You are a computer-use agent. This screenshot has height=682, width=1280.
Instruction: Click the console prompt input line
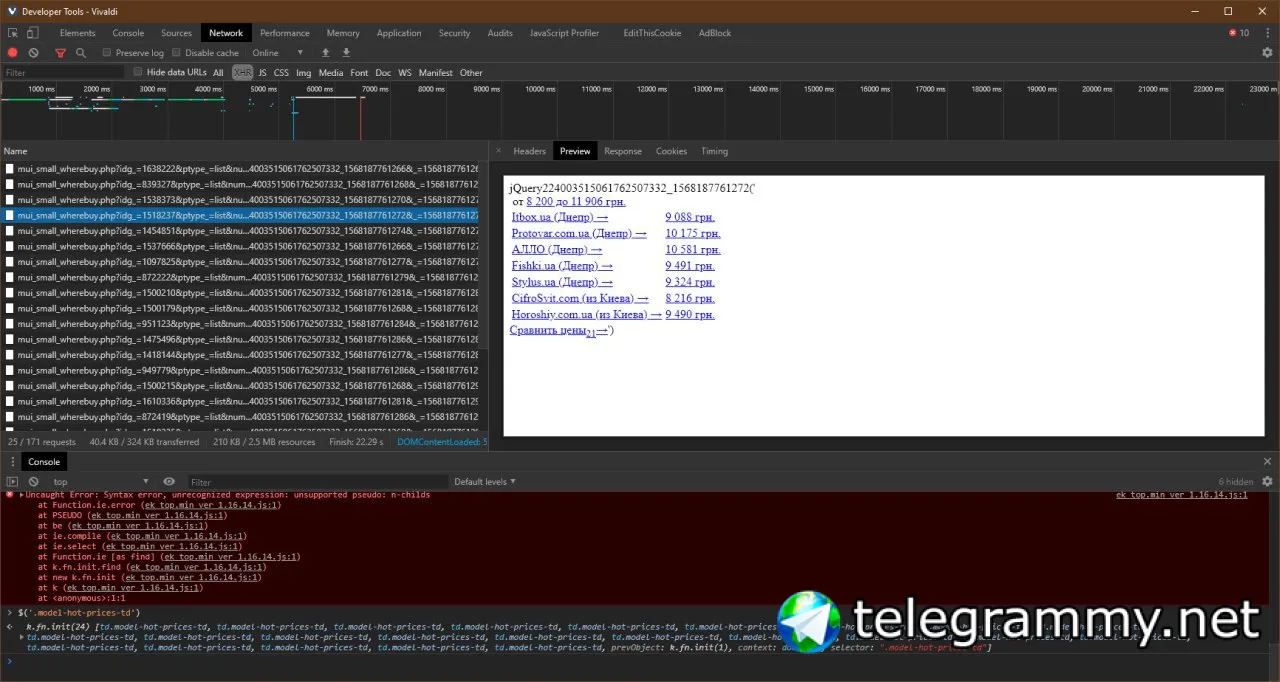[x=640, y=661]
